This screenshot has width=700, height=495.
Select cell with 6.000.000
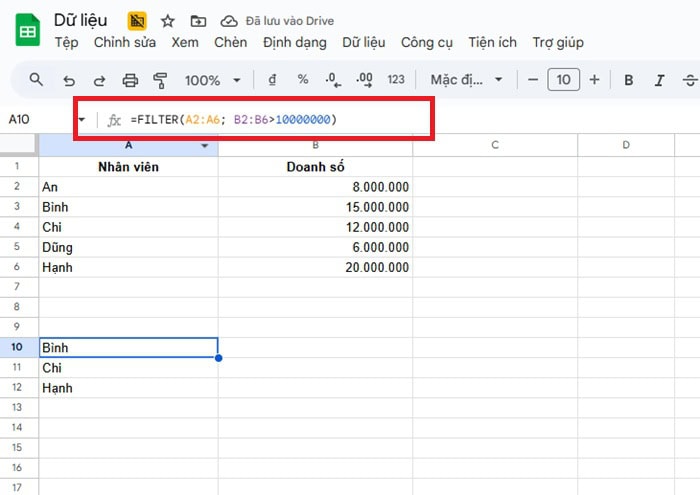316,247
